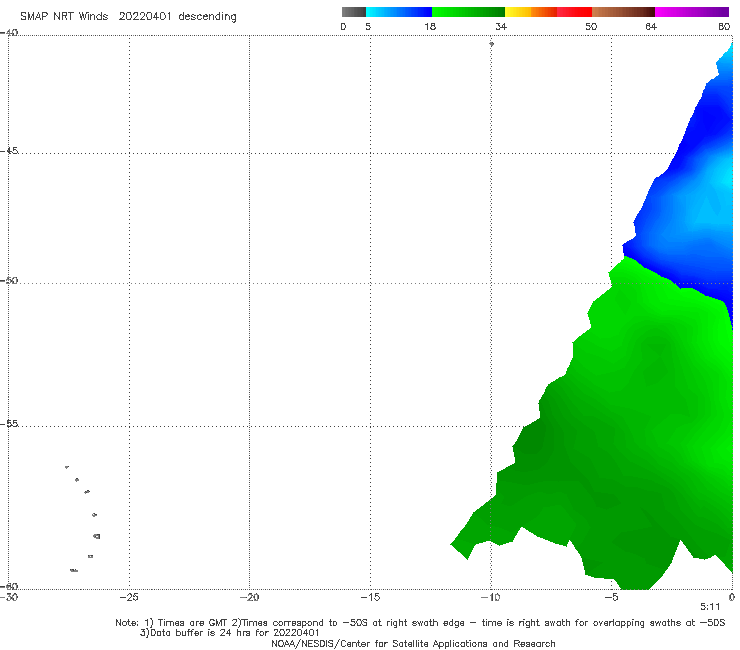Screen dimensions: 740x650
Task: Click the y-axis label '-45'
Action: click(9, 151)
